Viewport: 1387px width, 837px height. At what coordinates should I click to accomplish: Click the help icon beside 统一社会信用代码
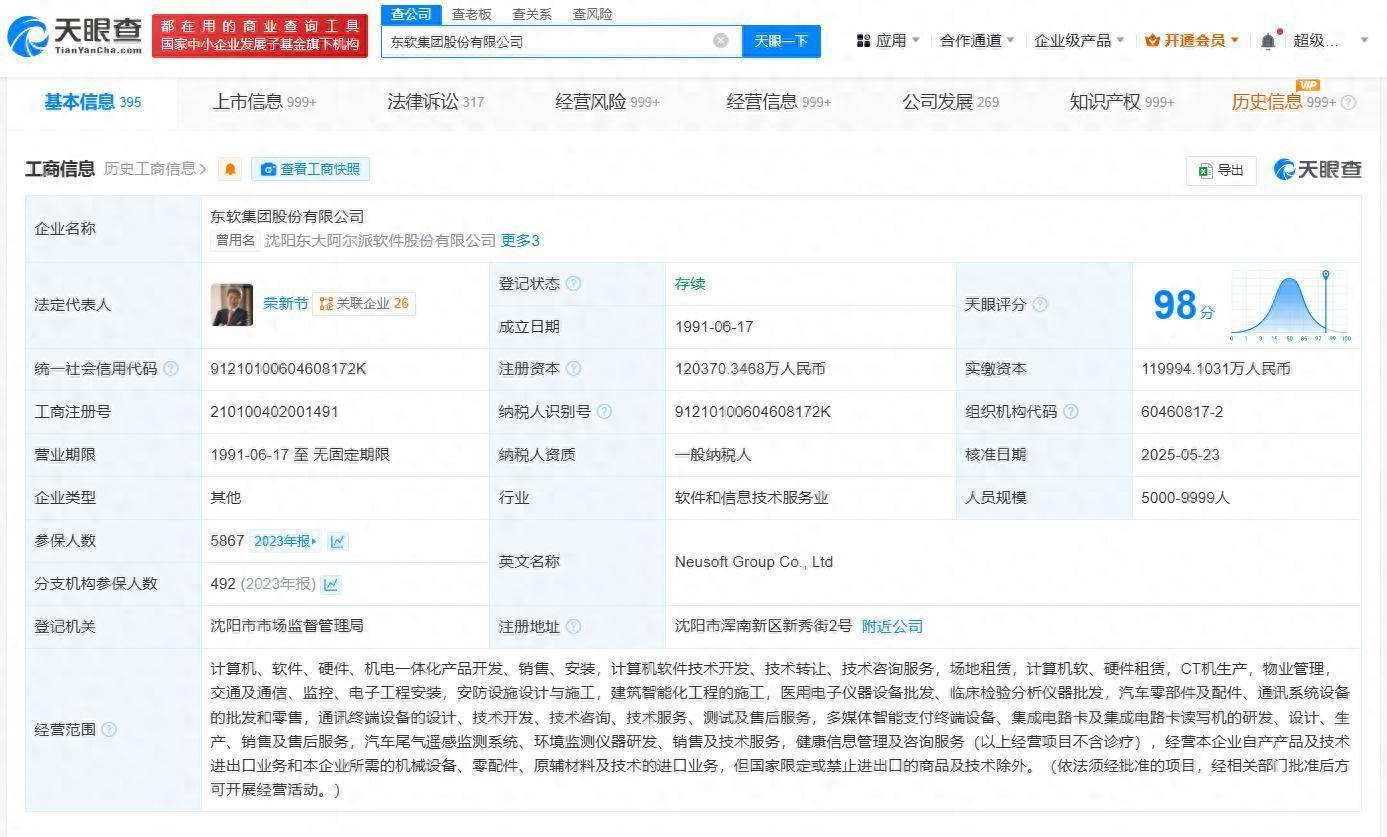(x=171, y=369)
